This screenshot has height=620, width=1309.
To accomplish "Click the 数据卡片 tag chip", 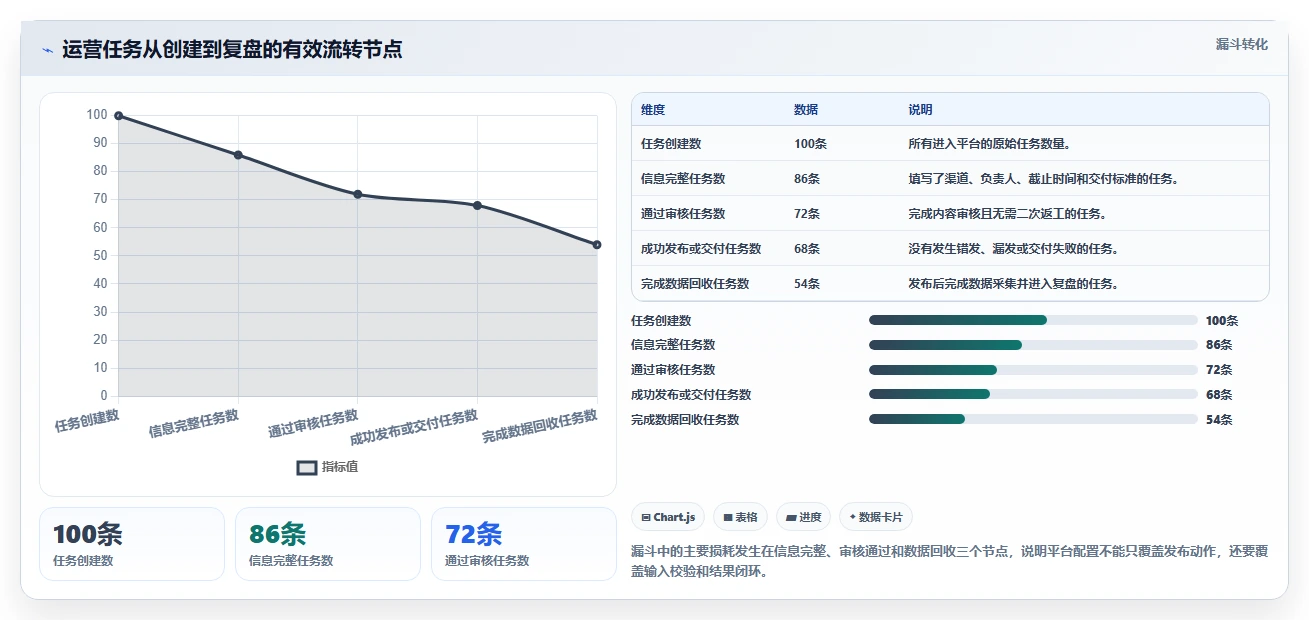I will [876, 517].
